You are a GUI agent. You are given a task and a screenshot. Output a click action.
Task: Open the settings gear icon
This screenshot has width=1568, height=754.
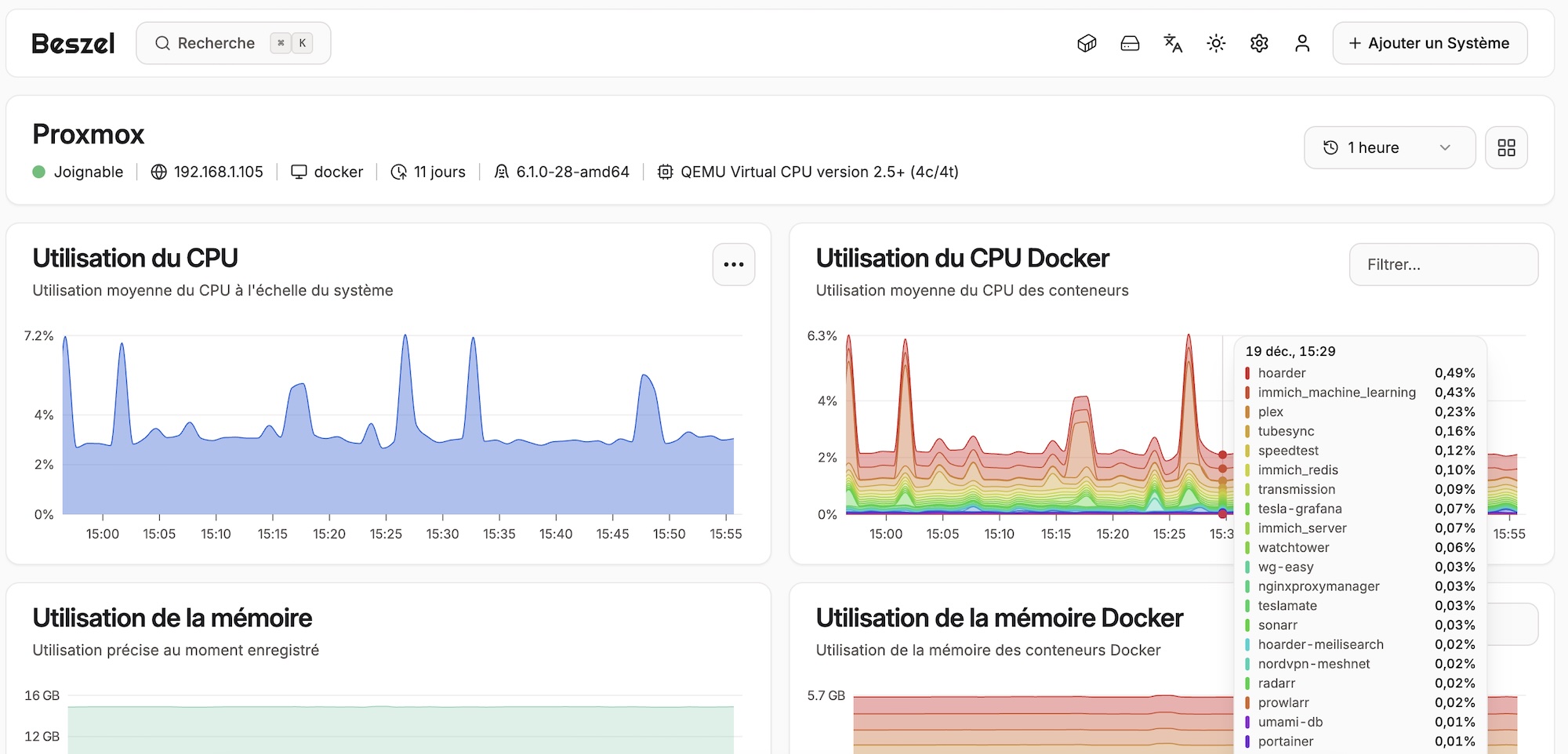[1259, 43]
